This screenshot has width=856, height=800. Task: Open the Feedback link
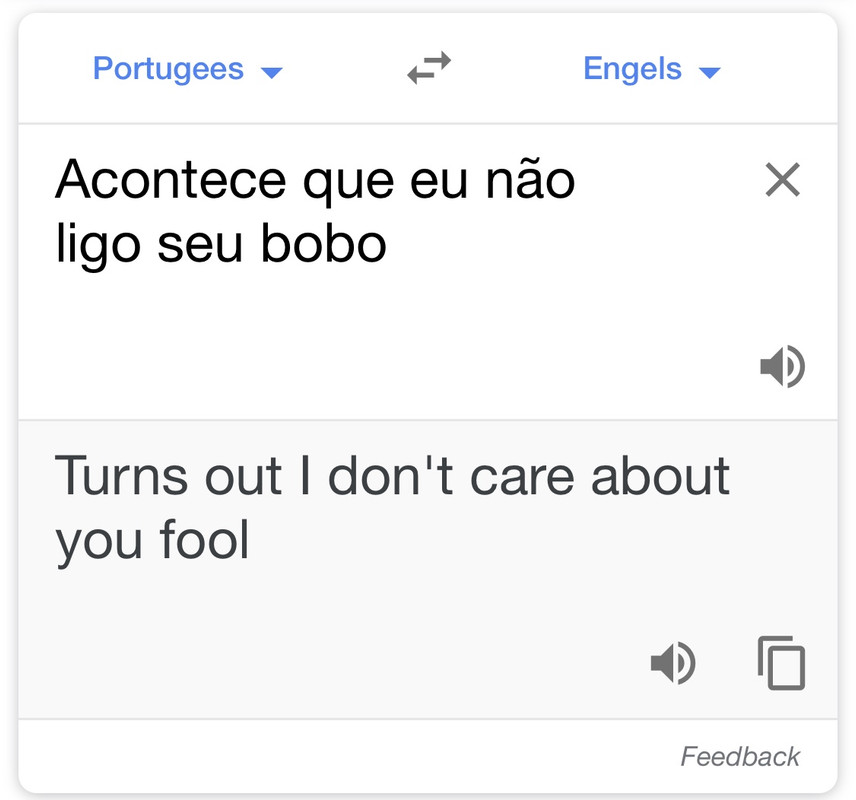740,756
